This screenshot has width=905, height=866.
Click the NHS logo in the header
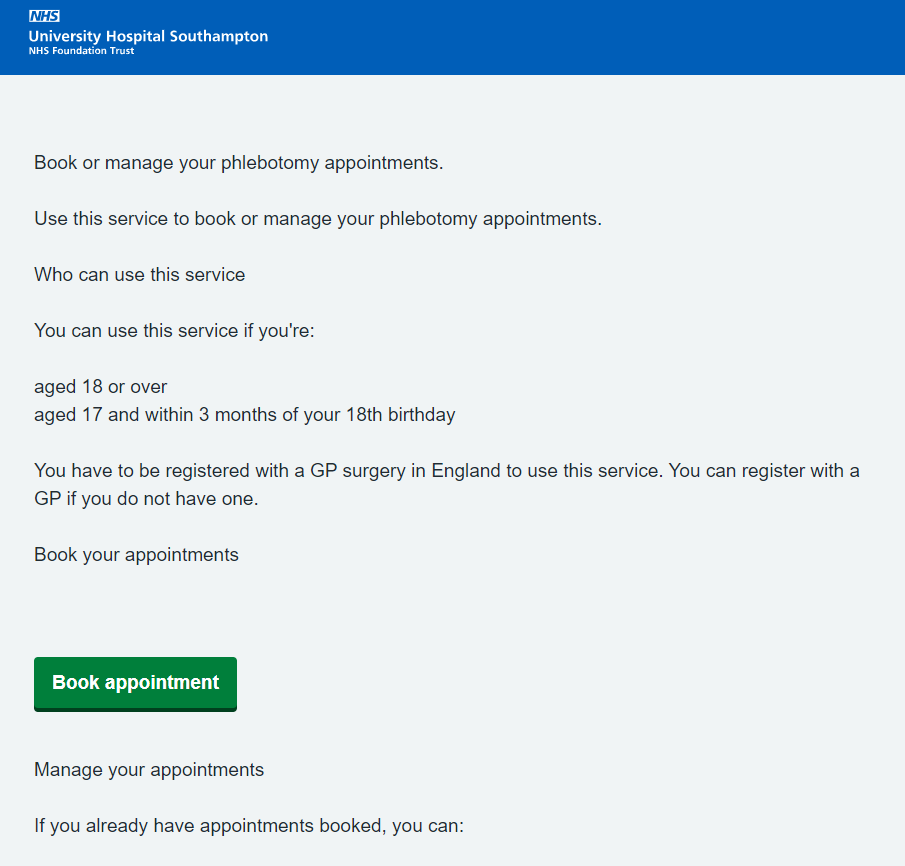click(44, 17)
